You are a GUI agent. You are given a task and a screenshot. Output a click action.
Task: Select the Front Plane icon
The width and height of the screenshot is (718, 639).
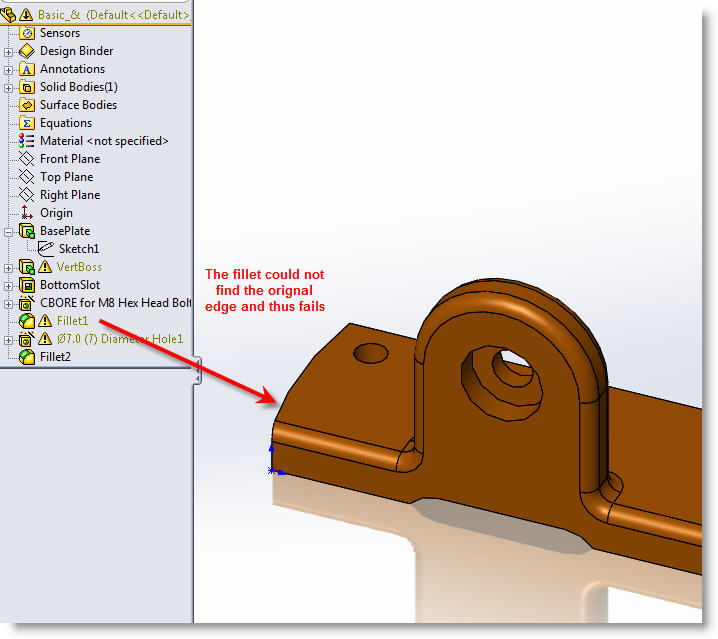point(28,159)
